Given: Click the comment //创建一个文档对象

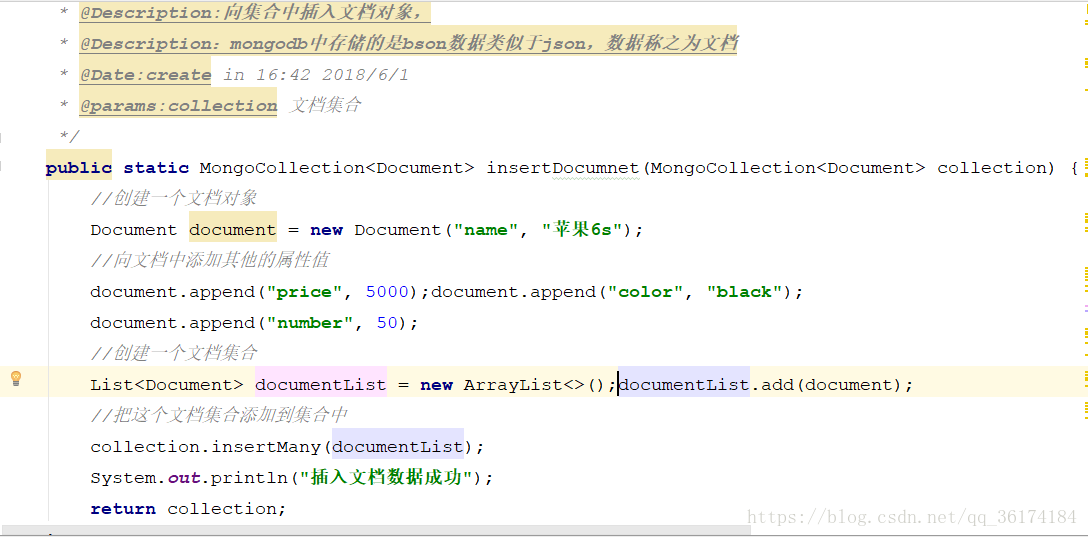Looking at the screenshot, I should point(173,198).
